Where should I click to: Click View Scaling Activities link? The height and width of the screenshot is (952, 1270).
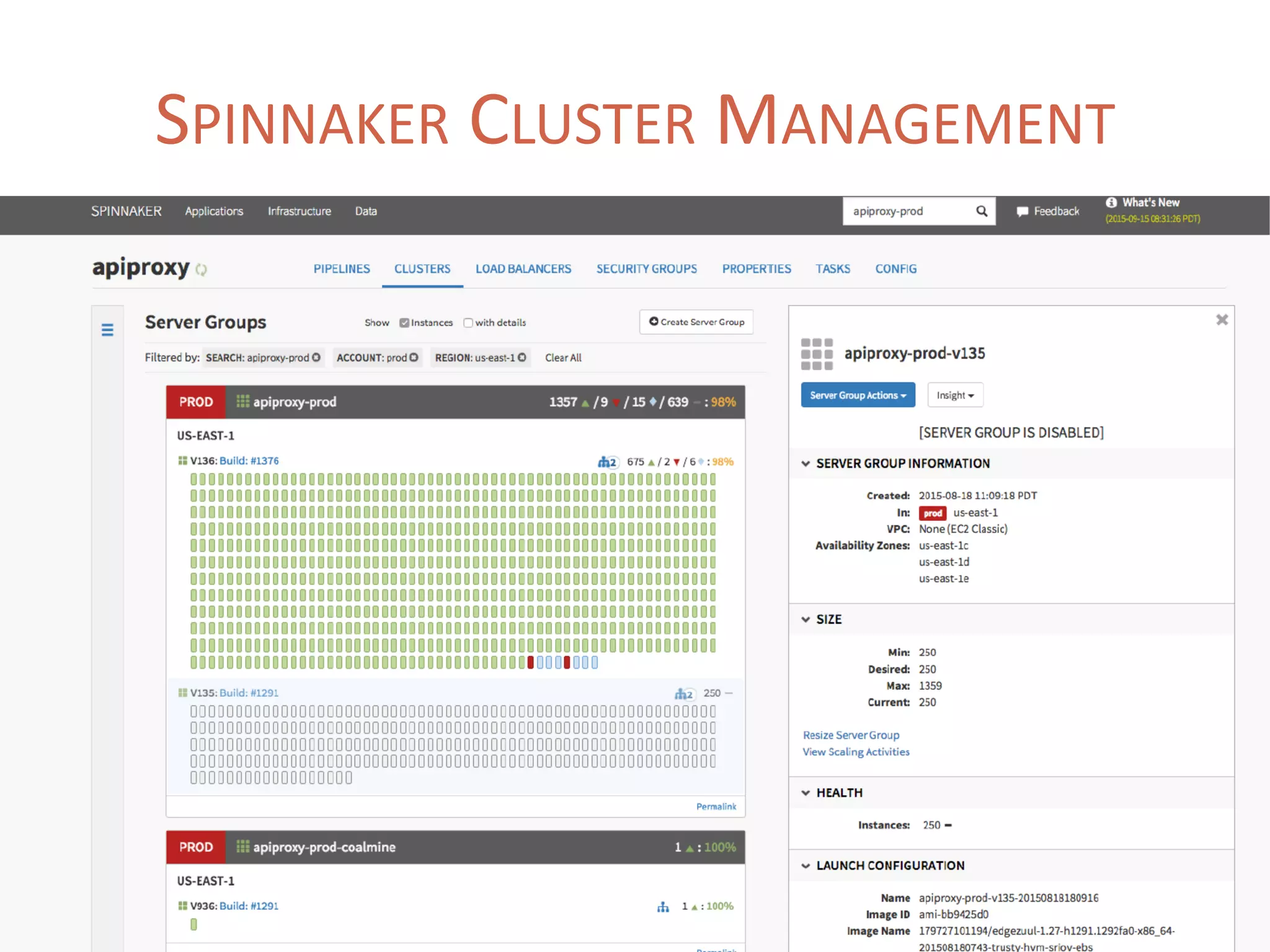[x=856, y=752]
